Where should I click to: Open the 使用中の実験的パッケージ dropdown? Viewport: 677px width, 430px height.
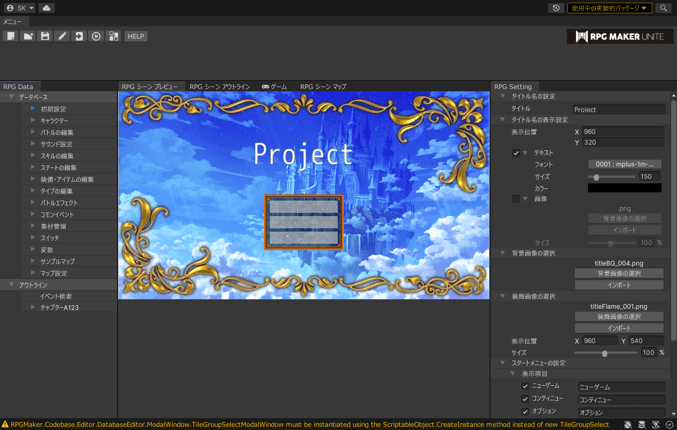(609, 8)
